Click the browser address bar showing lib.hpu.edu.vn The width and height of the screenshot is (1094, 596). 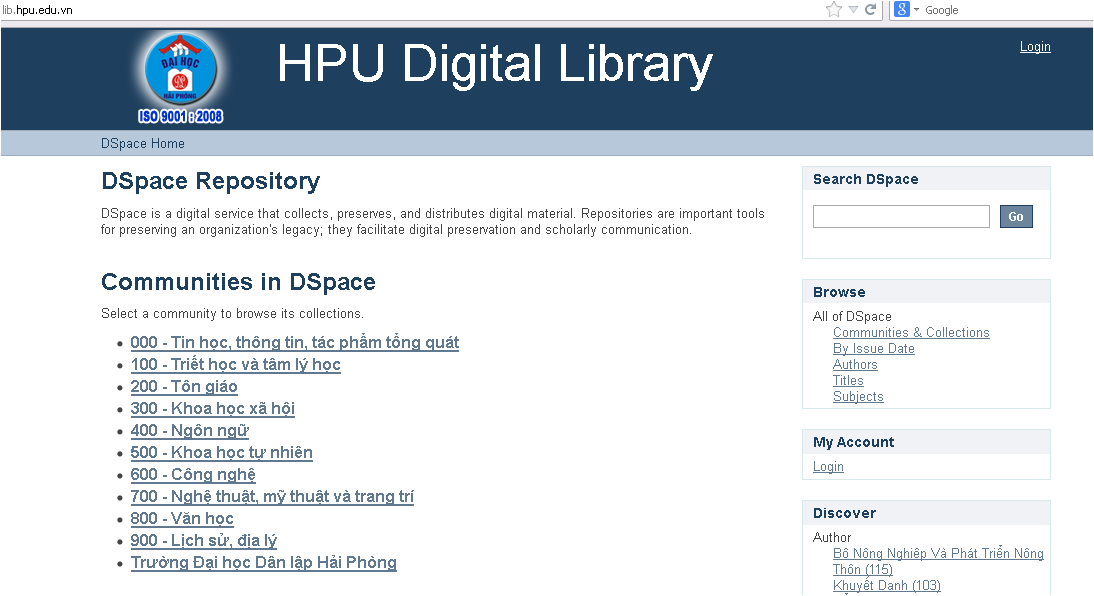[400, 9]
